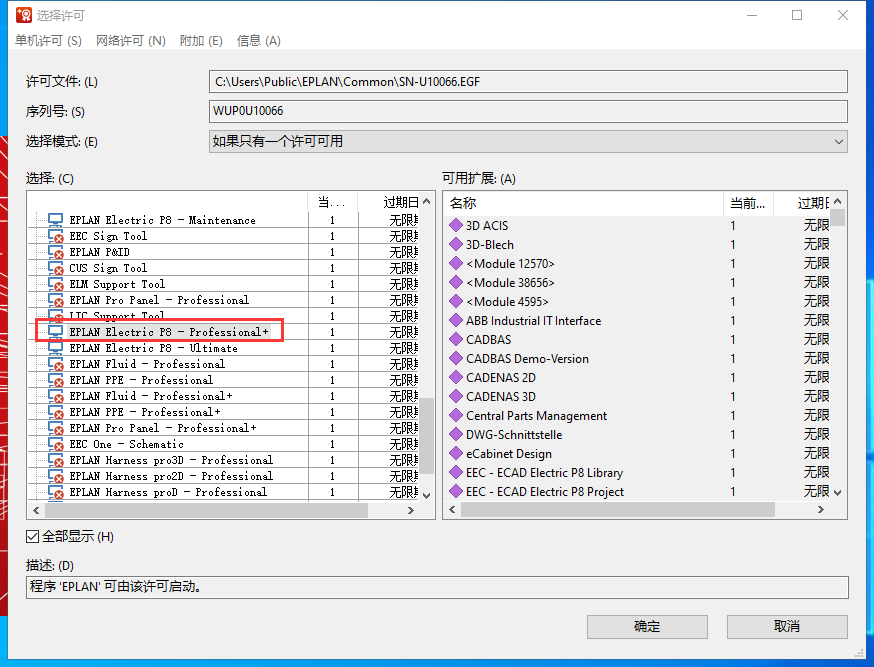Screen dimensions: 874x667
Task: Click the extensions list horizontal scrollbar thumb
Action: point(618,509)
